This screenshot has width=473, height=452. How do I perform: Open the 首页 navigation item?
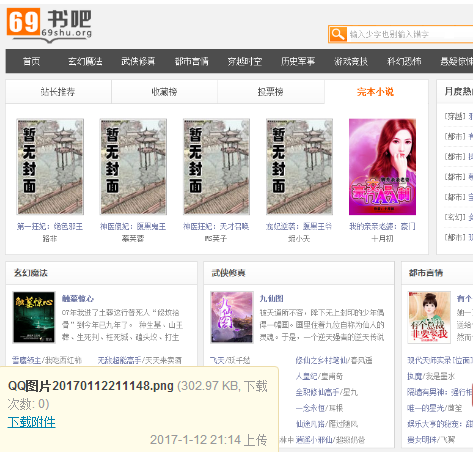click(x=31, y=61)
